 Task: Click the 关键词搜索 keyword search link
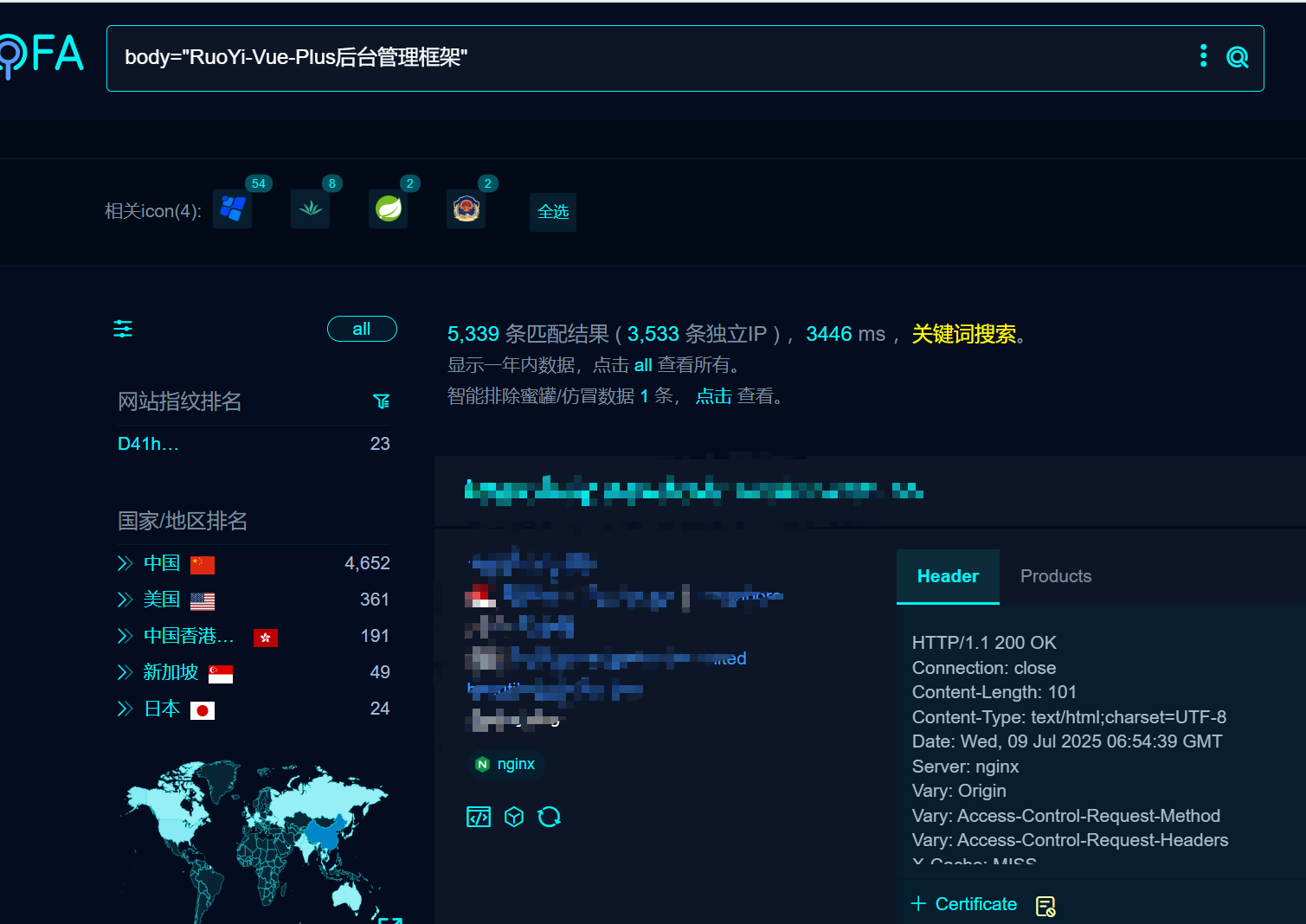[x=964, y=334]
